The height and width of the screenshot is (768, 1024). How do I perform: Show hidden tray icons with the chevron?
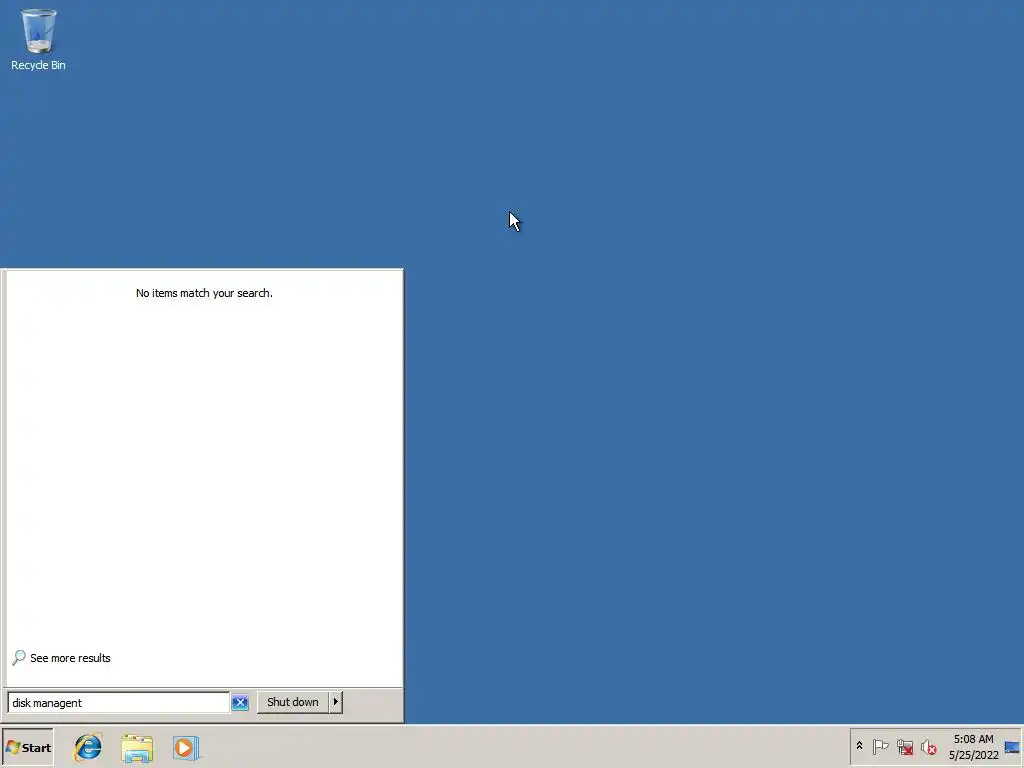(859, 746)
